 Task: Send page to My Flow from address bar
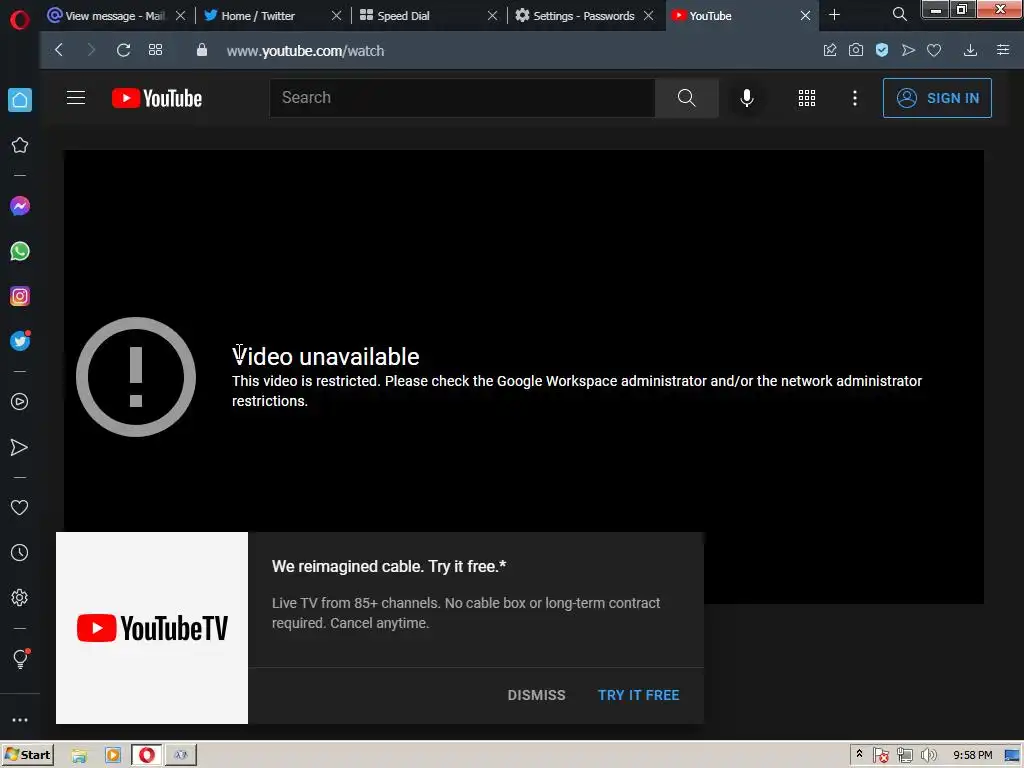point(908,50)
